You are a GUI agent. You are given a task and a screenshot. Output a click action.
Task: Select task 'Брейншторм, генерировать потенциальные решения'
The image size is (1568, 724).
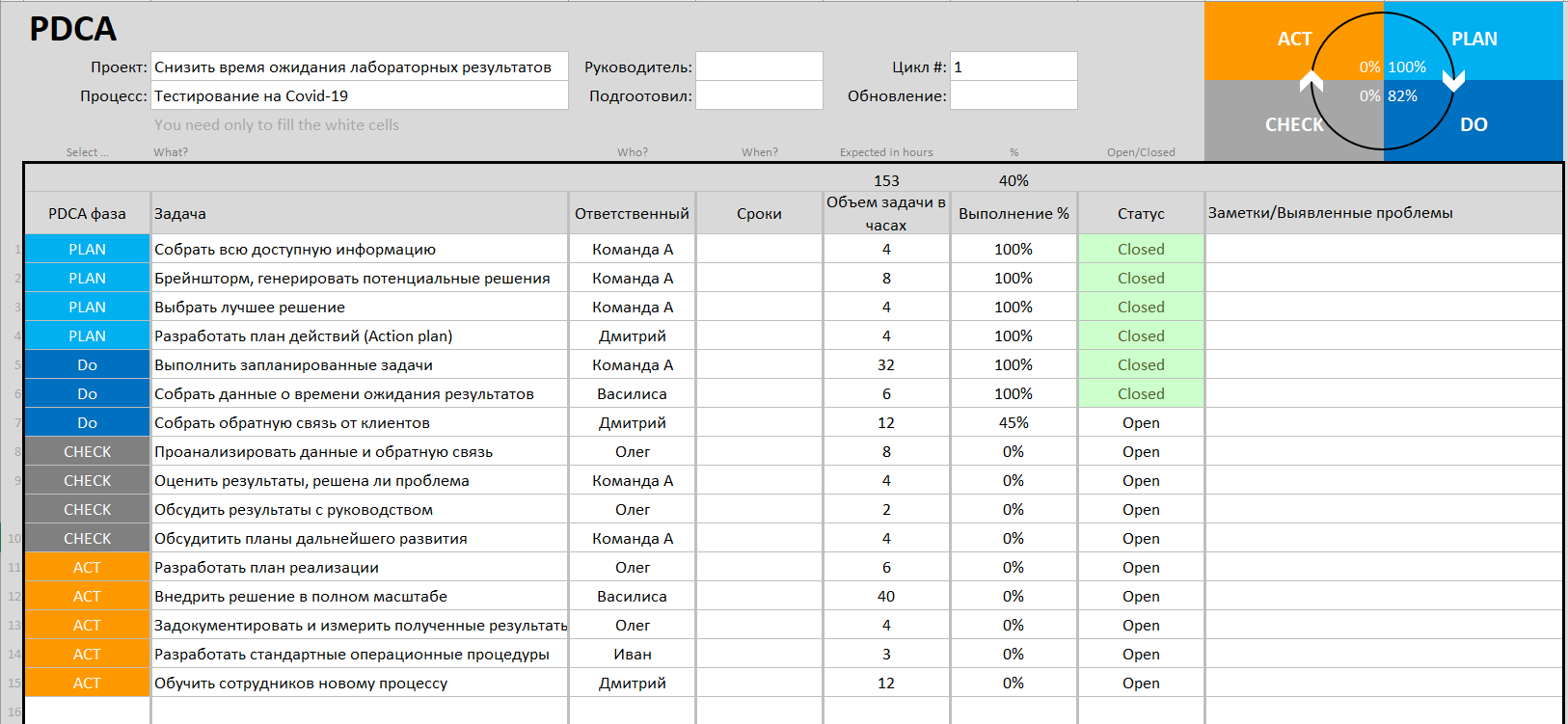tap(360, 278)
